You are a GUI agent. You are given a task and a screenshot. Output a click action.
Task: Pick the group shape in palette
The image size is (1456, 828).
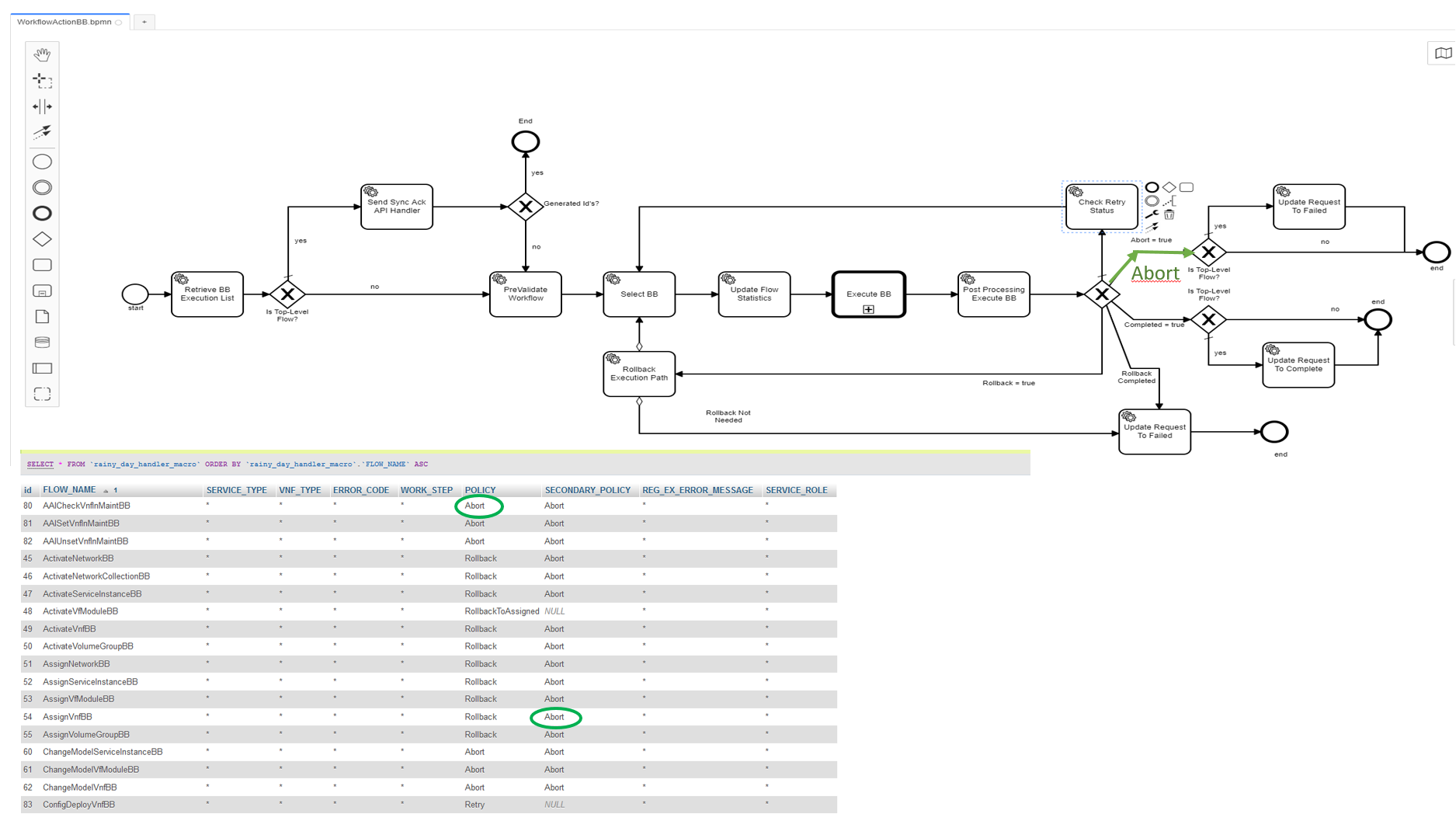click(42, 394)
